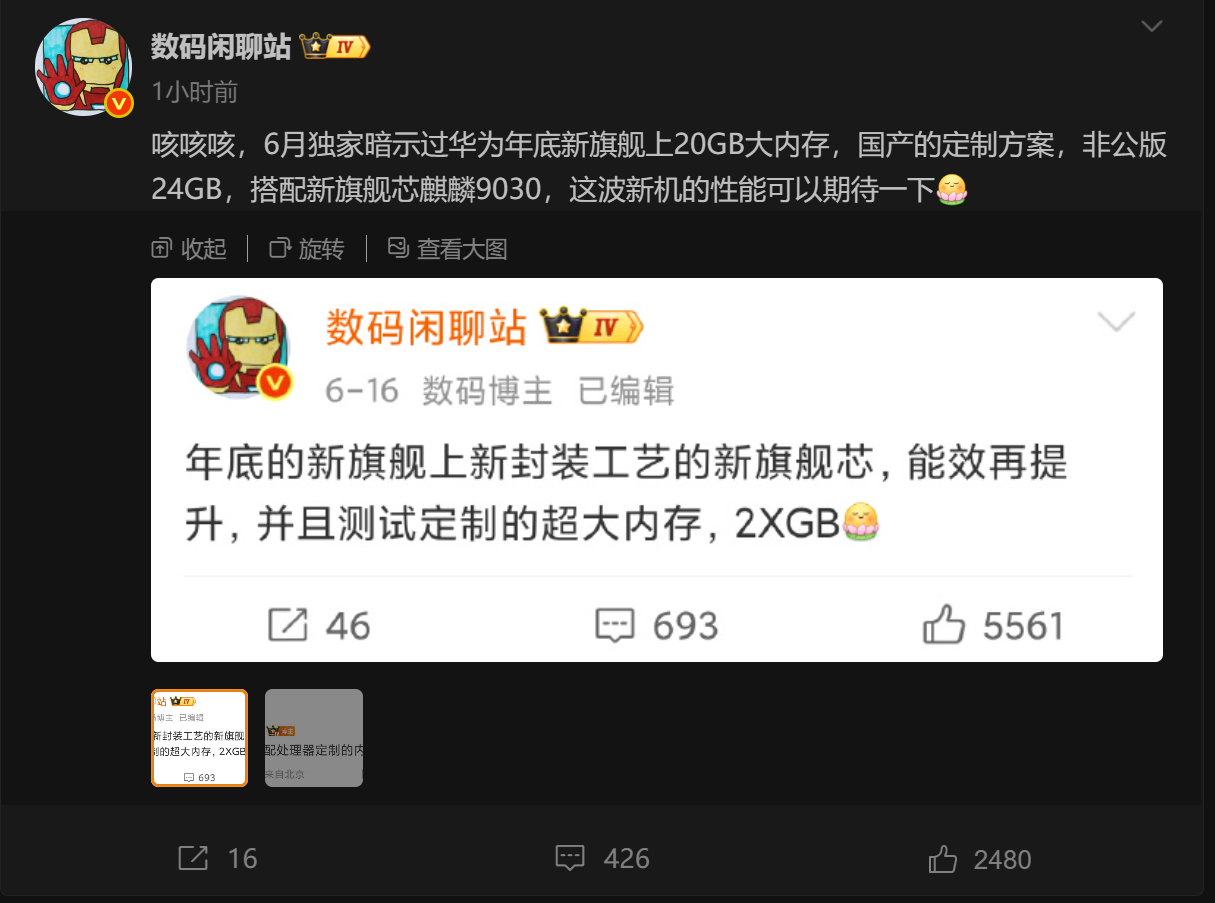Rotate the image with 旋转
Screen dimensions: 1215x903
tap(307, 249)
